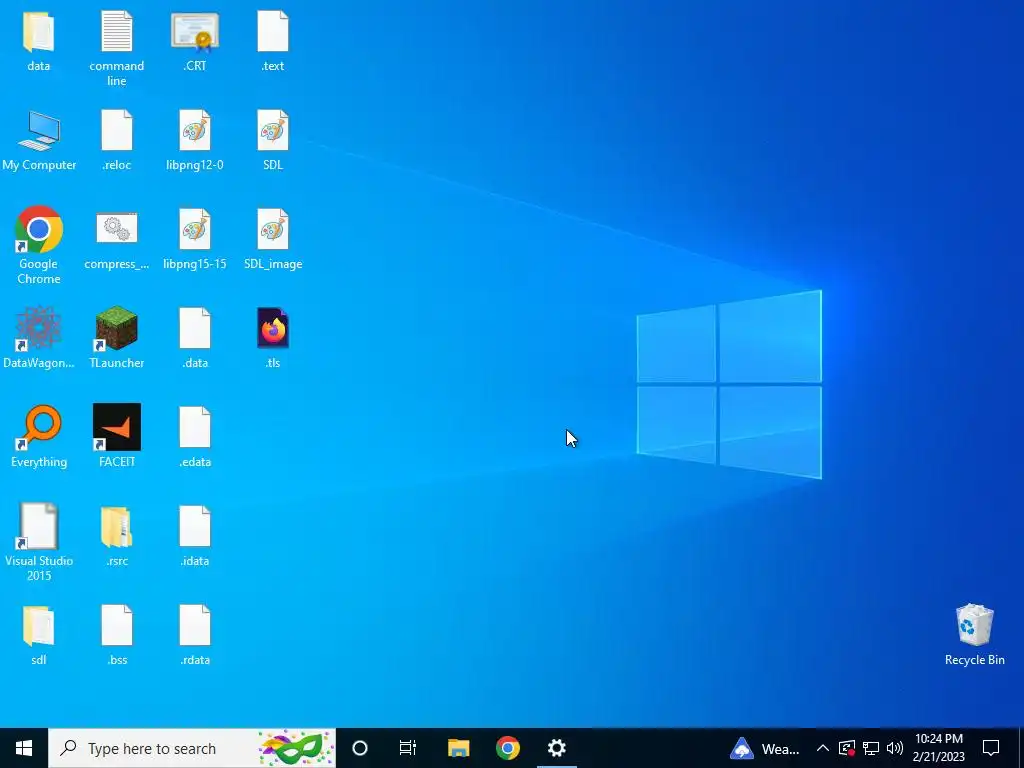
Task: Open the Weather widget on the taskbar
Action: (765, 748)
